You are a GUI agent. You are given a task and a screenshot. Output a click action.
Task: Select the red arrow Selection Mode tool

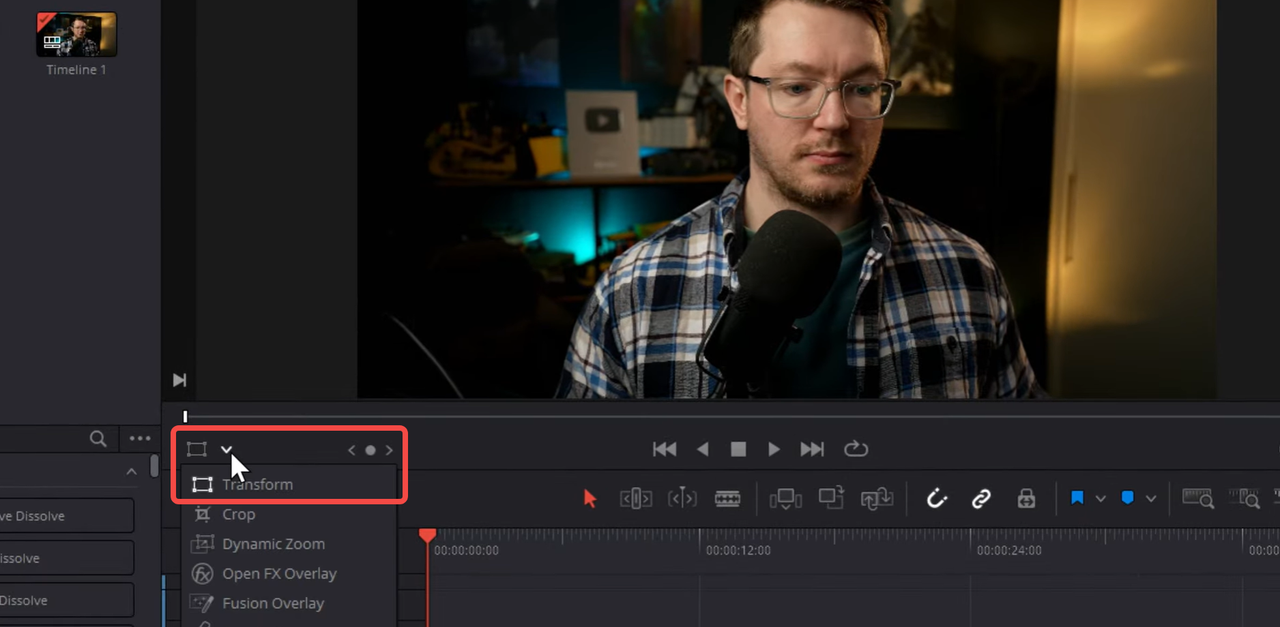590,498
